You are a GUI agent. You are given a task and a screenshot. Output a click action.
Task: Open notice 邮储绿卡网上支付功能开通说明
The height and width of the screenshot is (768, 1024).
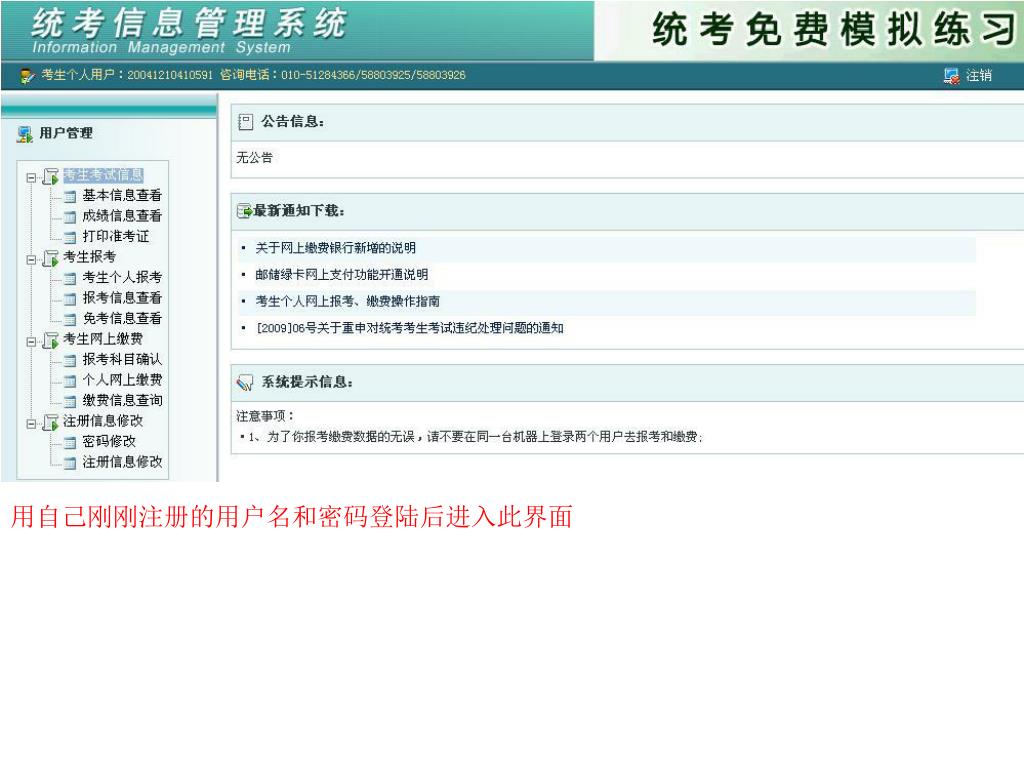[x=342, y=275]
